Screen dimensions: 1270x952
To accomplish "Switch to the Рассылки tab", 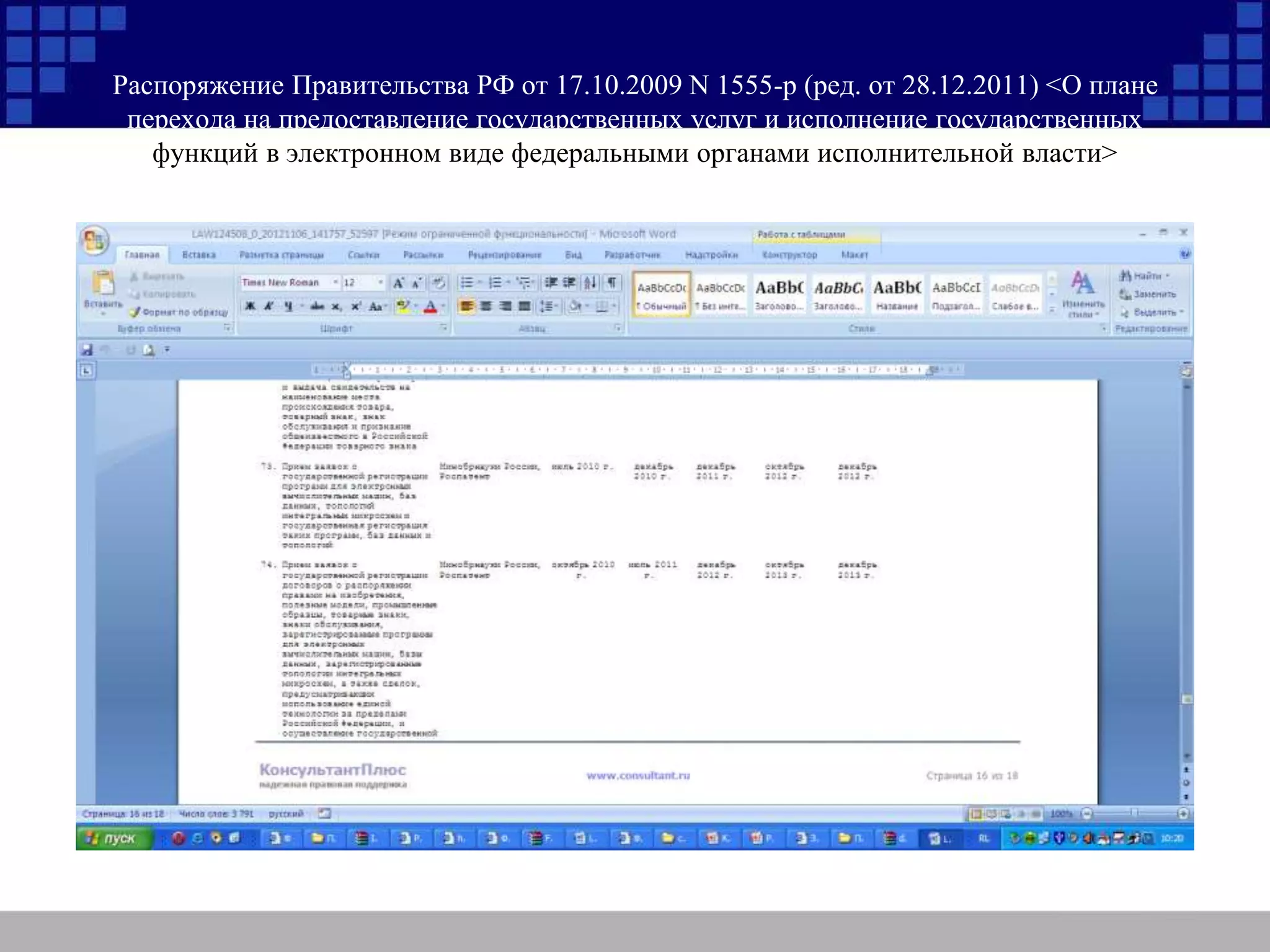I will pos(423,255).
